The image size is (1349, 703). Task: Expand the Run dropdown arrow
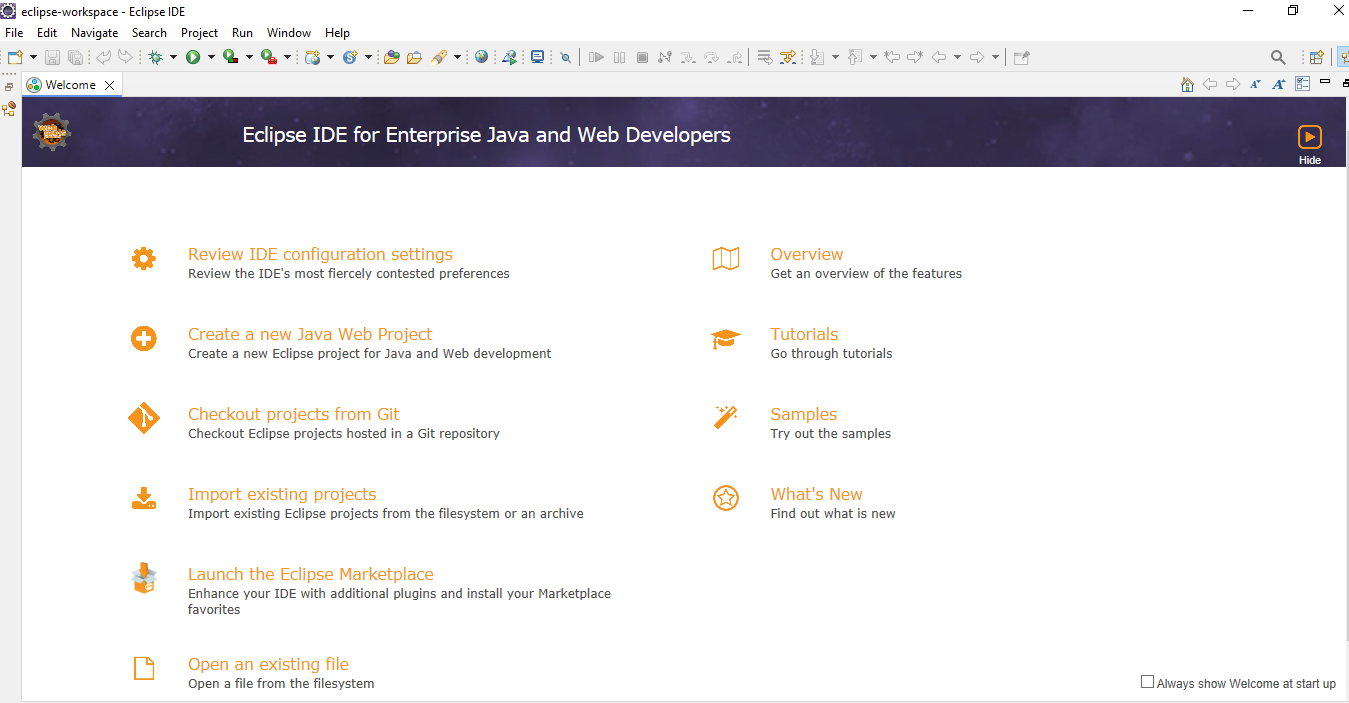pos(211,57)
